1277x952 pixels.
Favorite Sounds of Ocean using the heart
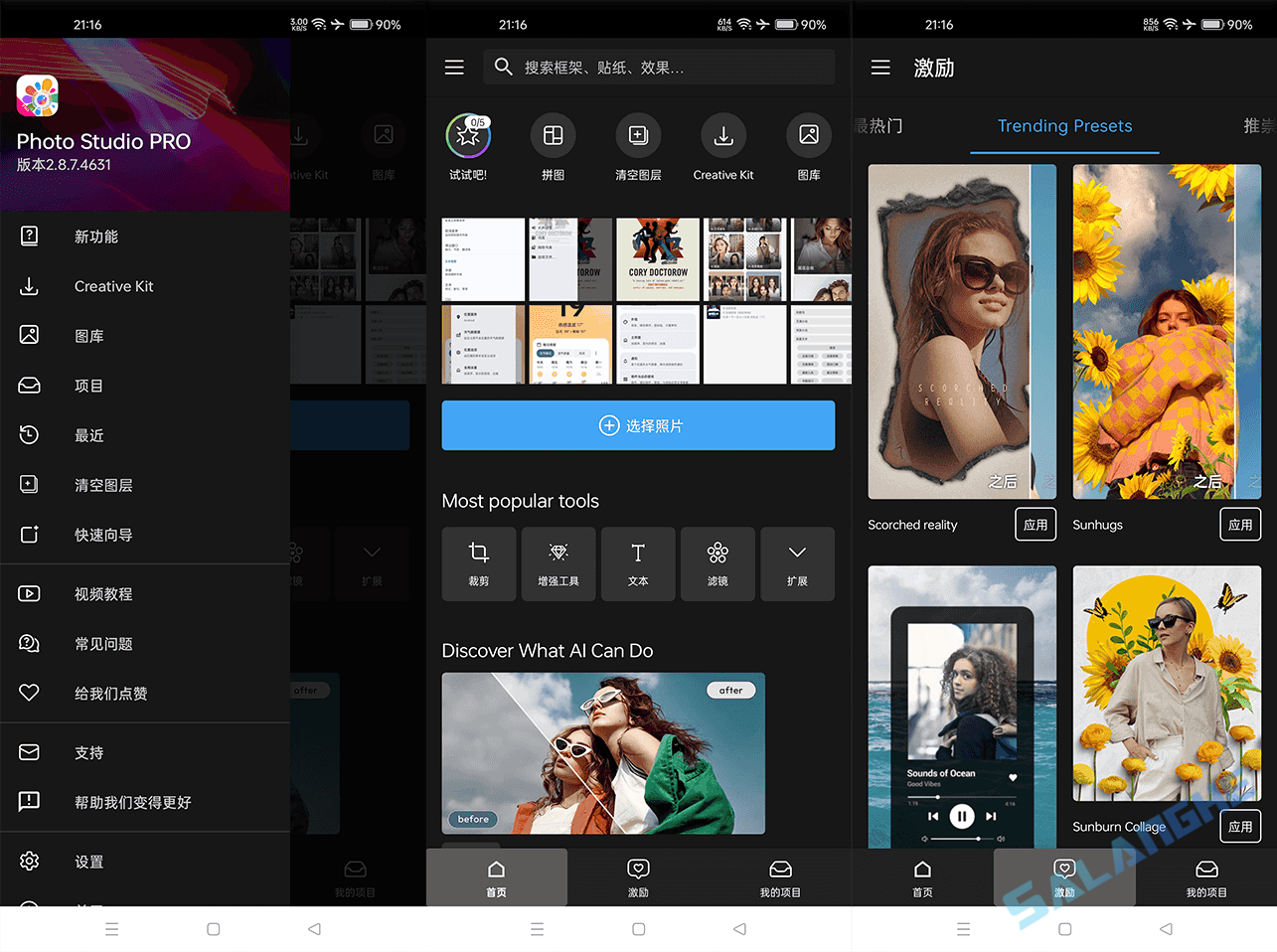[1012, 779]
